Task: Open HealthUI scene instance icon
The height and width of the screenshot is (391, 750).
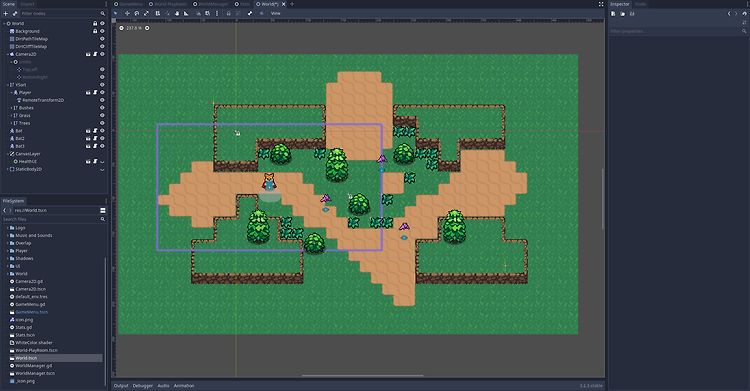Action: pos(88,161)
